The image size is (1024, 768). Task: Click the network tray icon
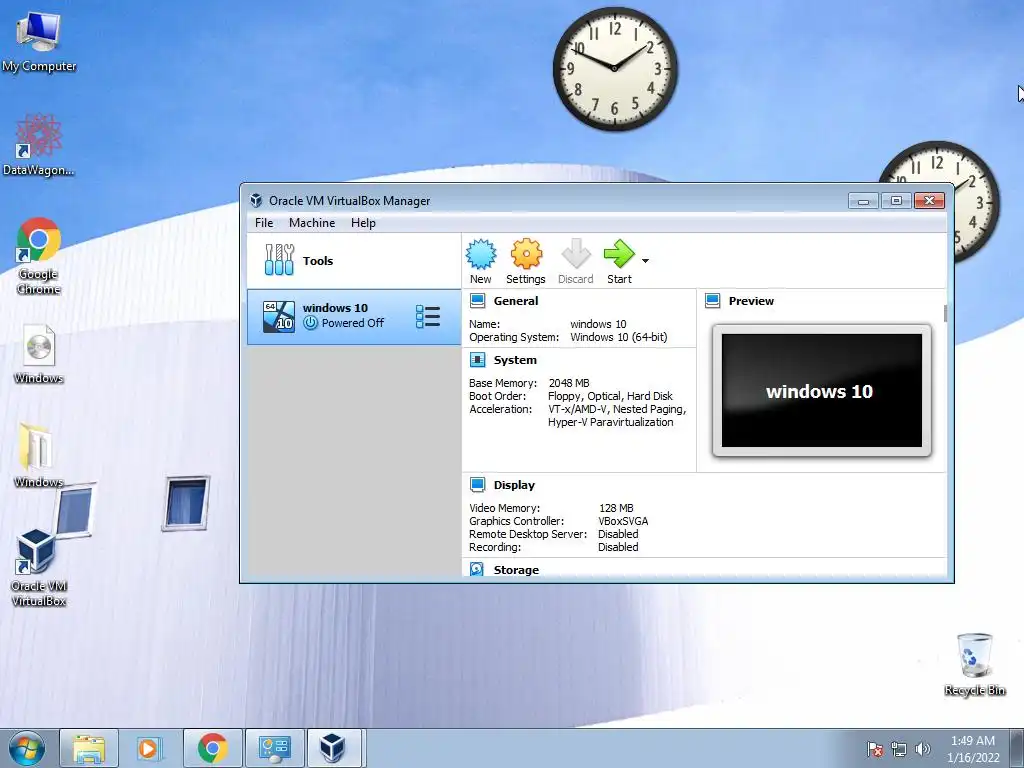click(899, 749)
